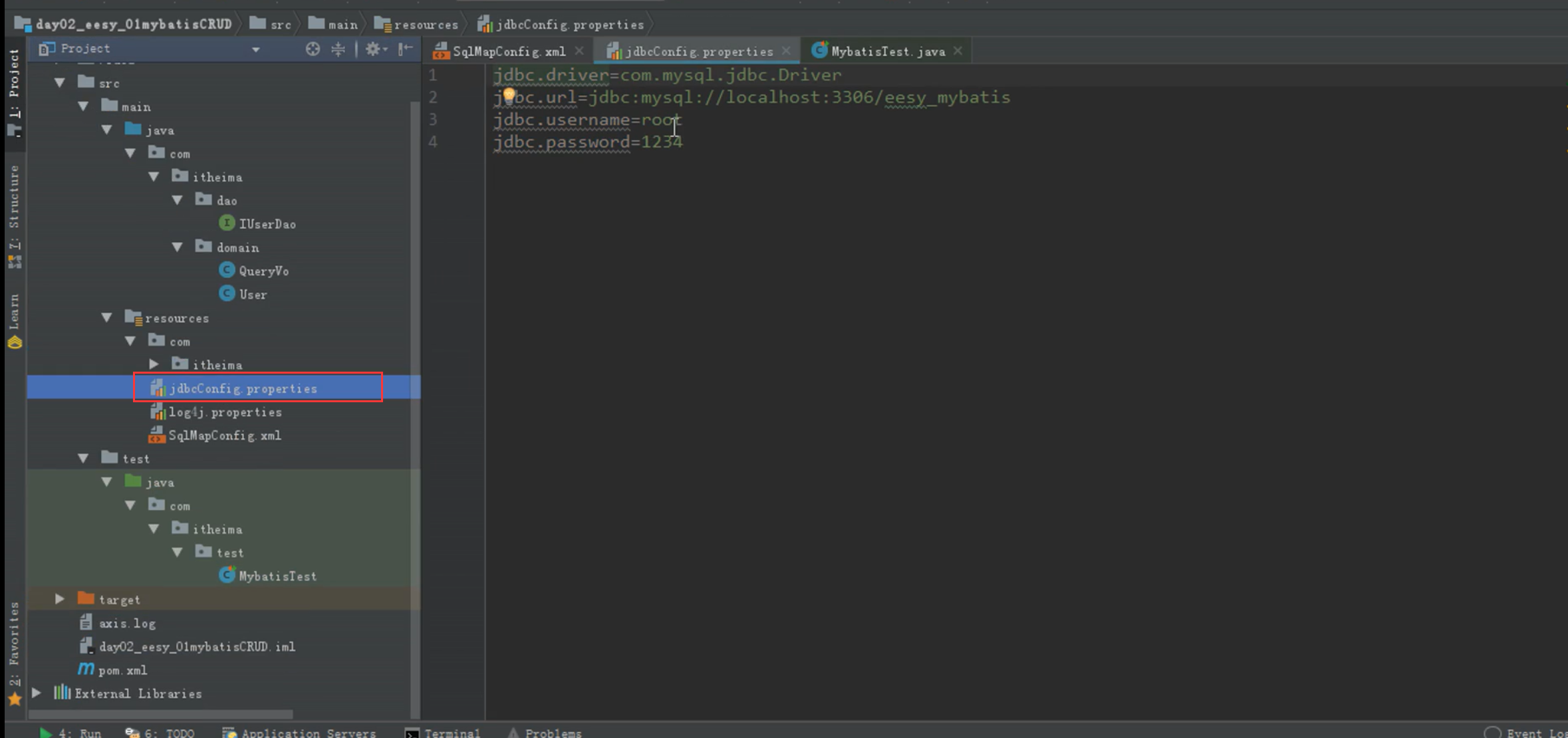Viewport: 1568px width, 738px height.
Task: Click the hide Project panel icon
Action: [x=405, y=49]
